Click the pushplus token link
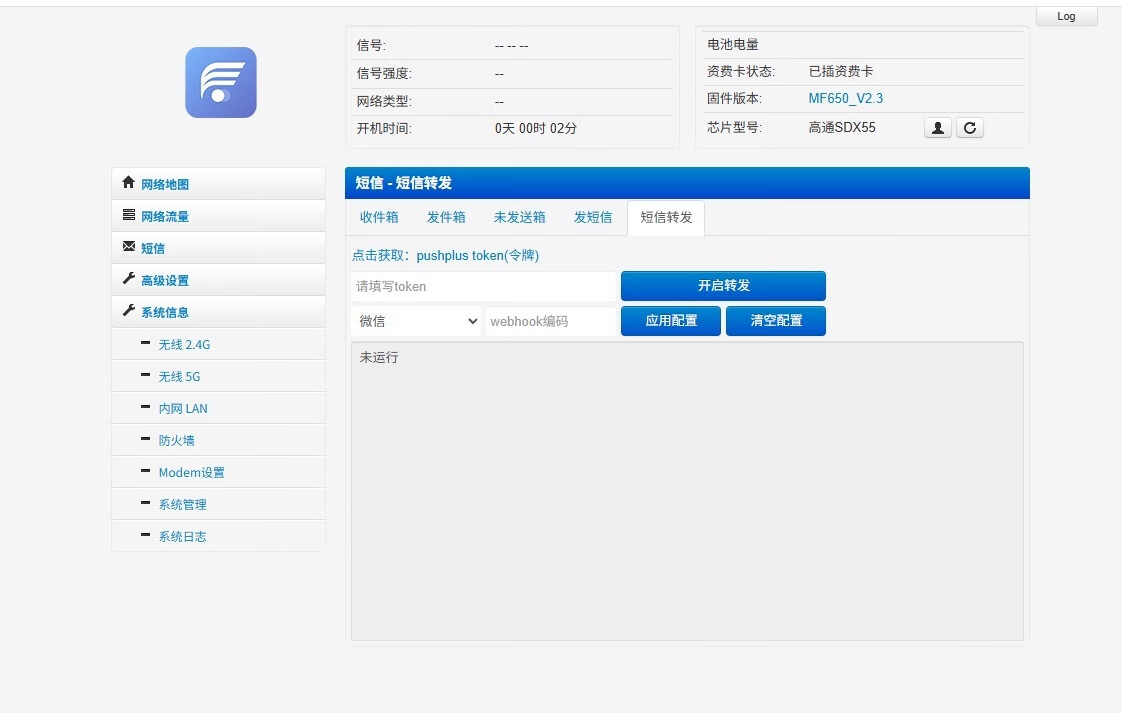This screenshot has width=1122, height=713. (477, 256)
